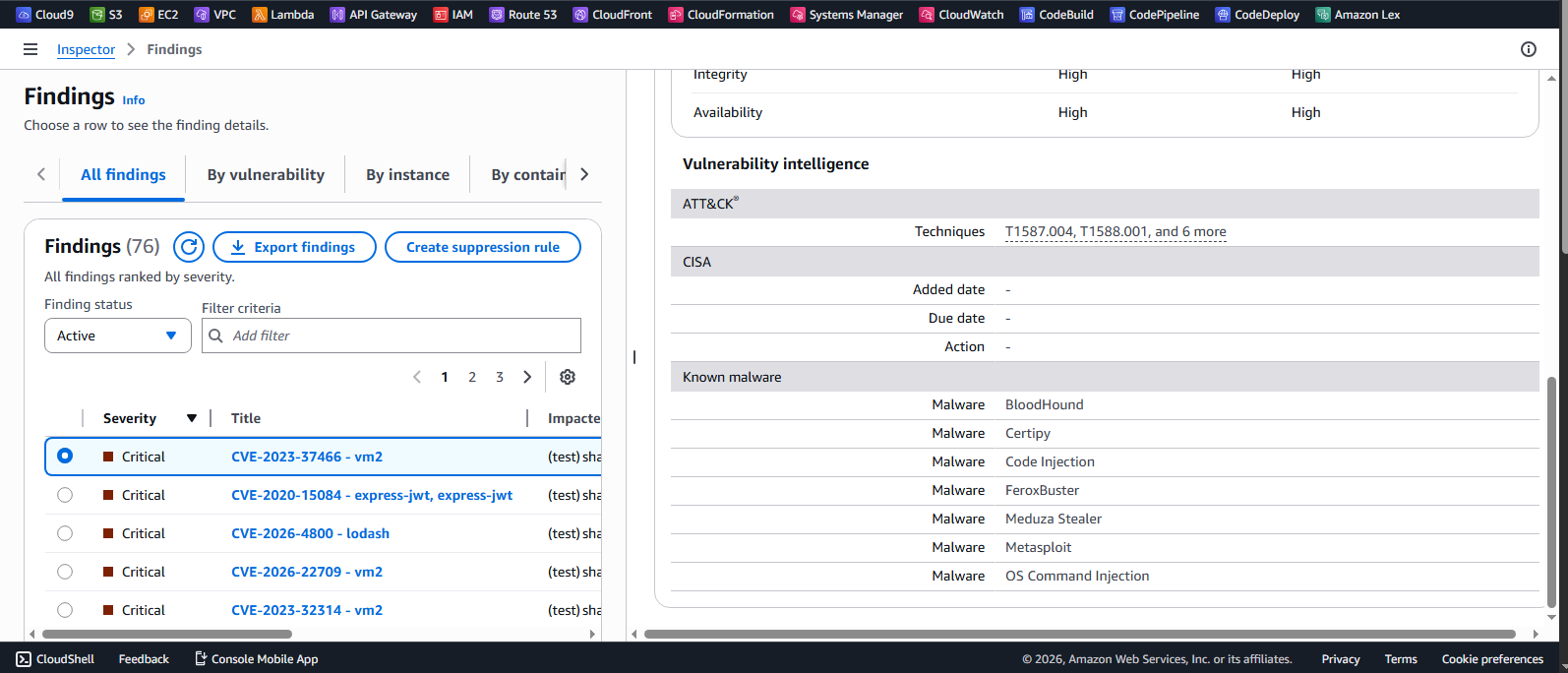Open the S3 service shortcut
1568x673 pixels.
click(106, 15)
